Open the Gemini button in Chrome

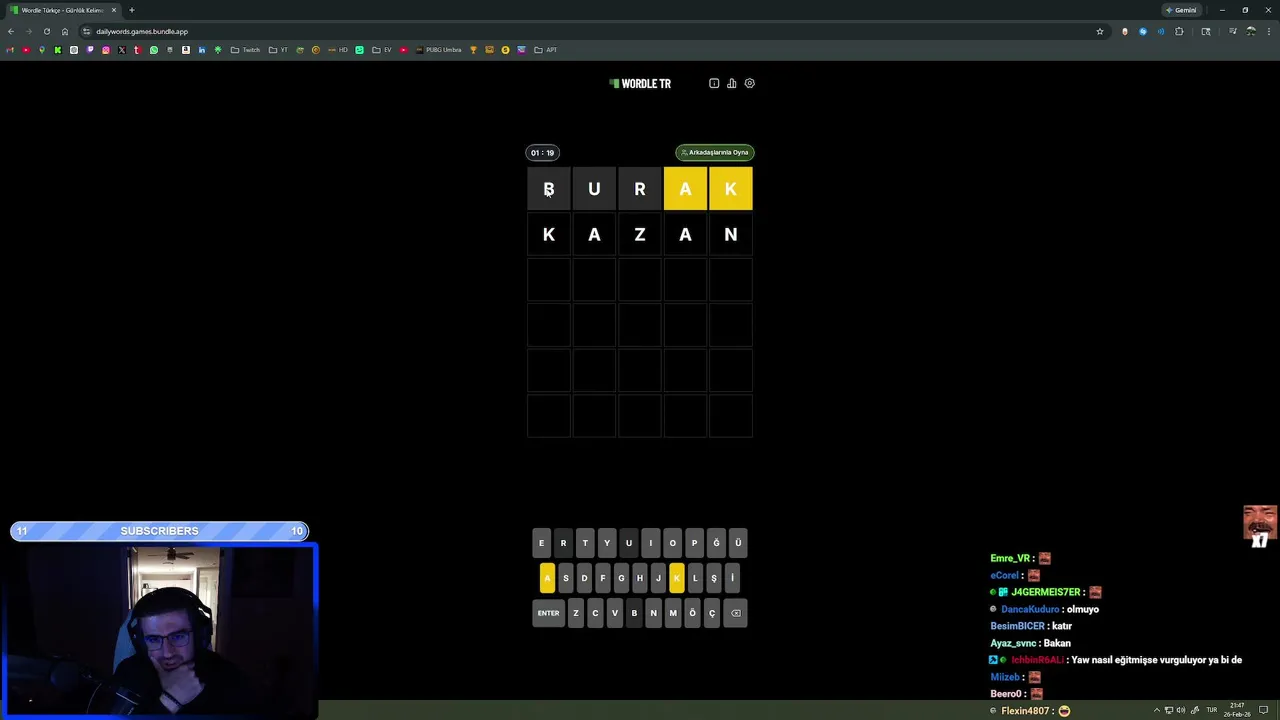tap(1181, 10)
